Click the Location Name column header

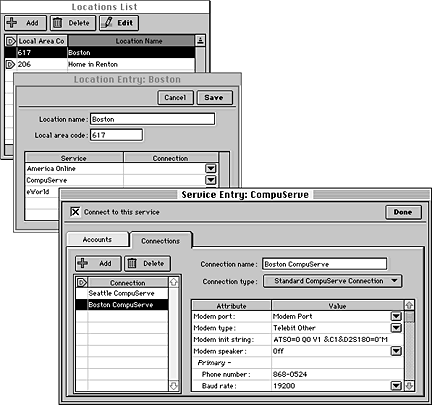(x=131, y=41)
